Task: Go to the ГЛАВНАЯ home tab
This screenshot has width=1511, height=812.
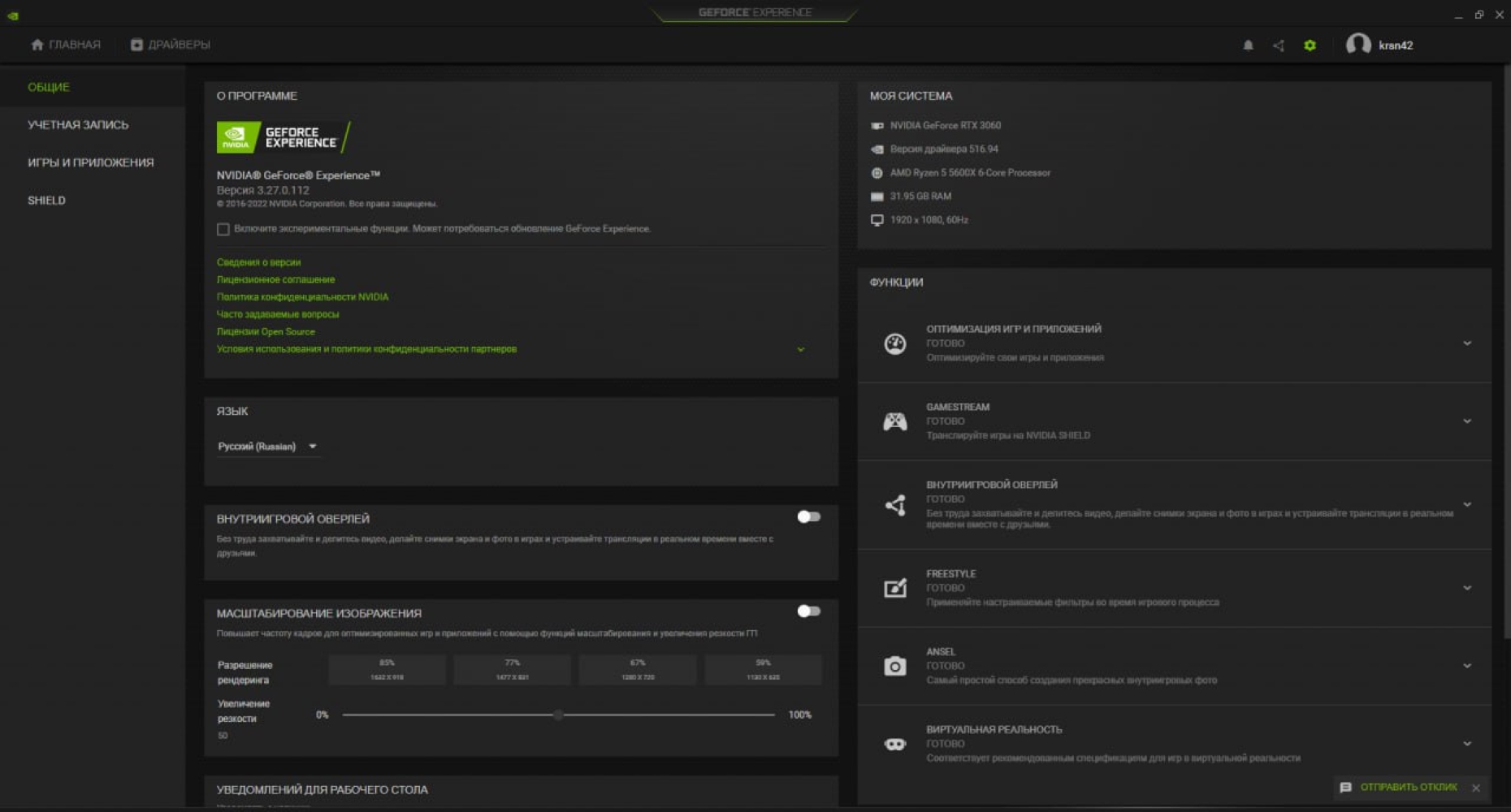Action: 65,45
